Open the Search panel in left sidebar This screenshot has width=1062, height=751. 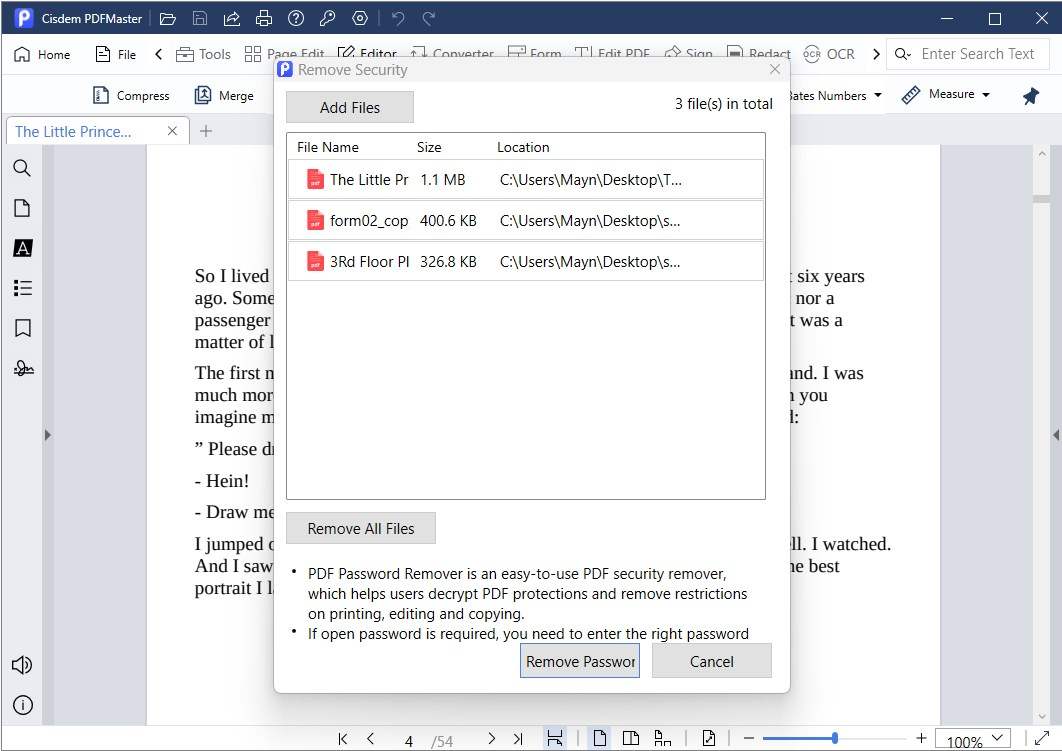[22, 168]
